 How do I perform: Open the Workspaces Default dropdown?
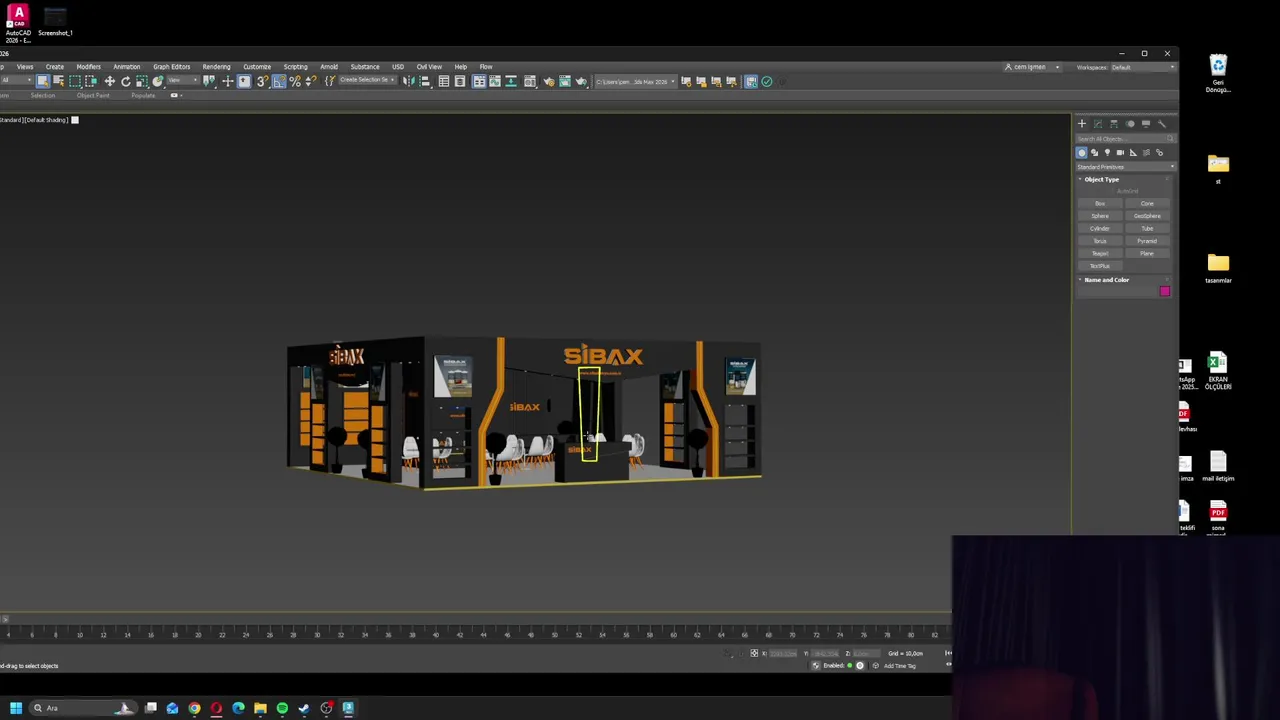1143,68
